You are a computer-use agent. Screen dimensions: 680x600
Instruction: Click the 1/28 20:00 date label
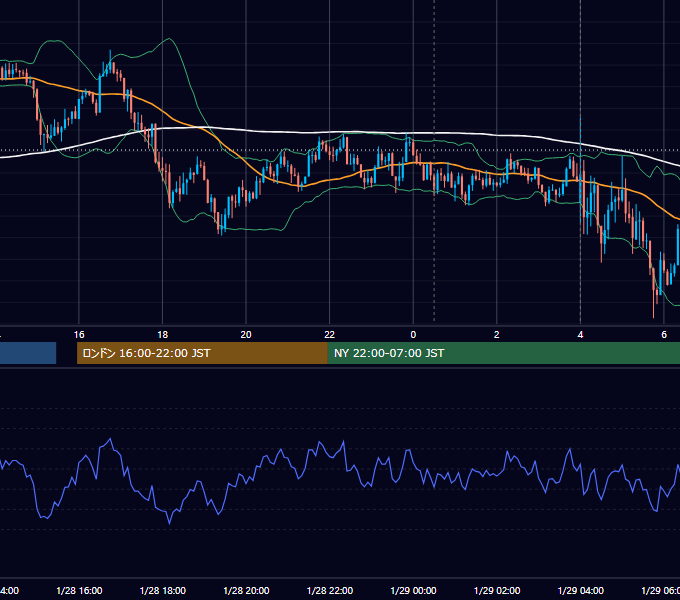[246, 590]
